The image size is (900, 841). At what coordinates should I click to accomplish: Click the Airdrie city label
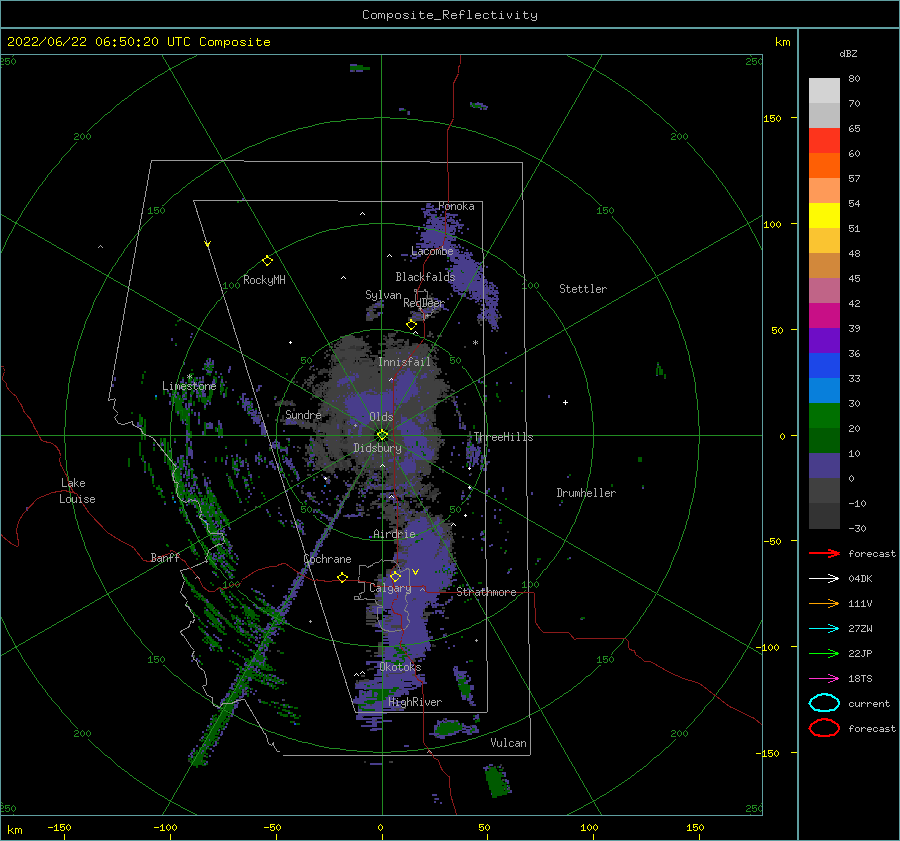(x=394, y=534)
